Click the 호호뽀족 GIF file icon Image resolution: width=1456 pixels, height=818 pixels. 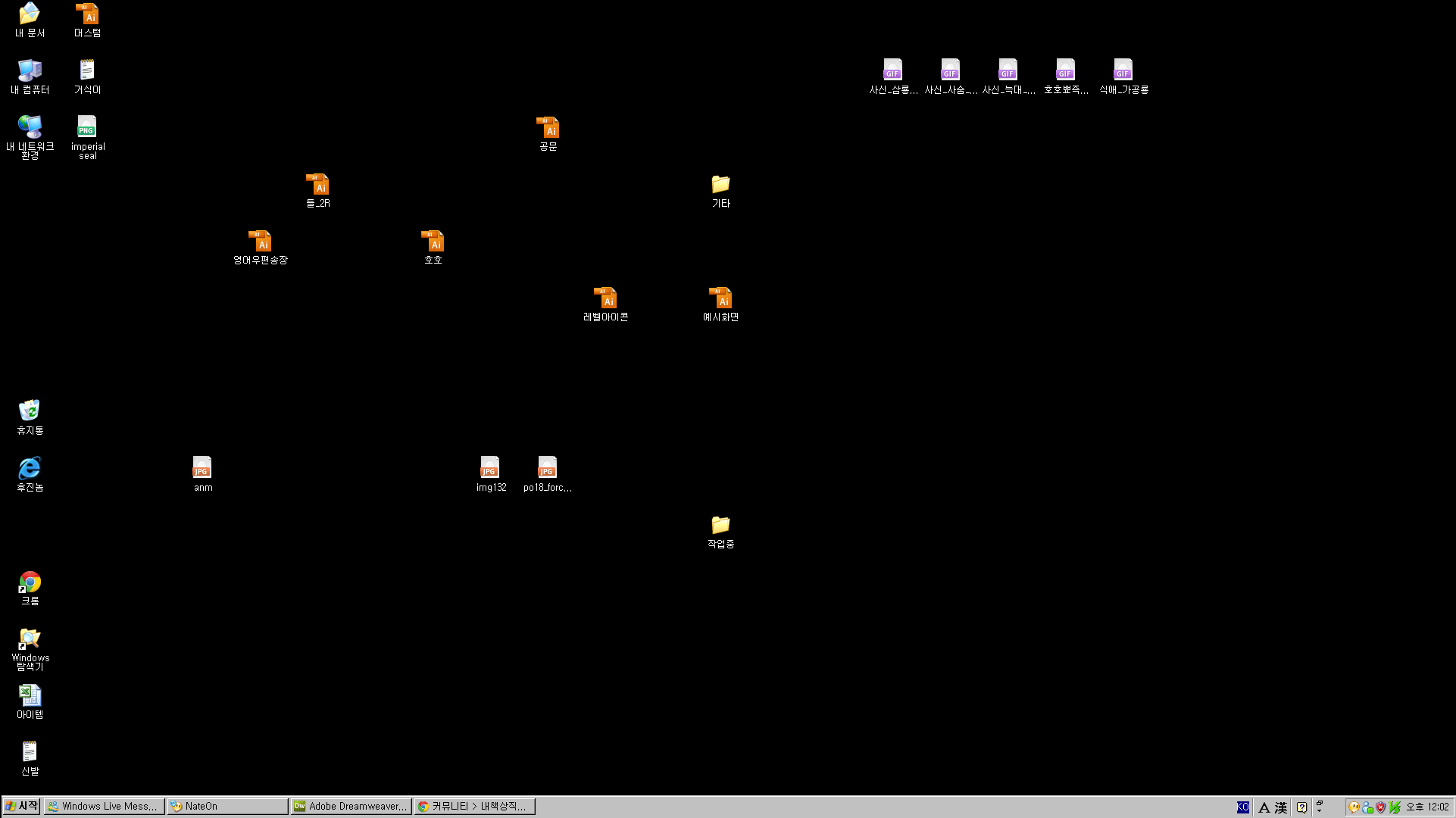coord(1065,70)
